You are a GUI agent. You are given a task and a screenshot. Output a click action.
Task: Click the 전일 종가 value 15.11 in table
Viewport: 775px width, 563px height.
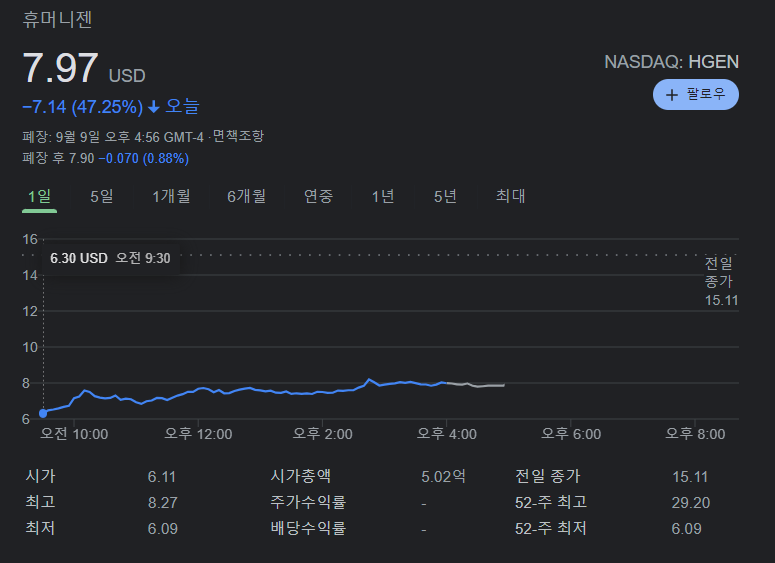tap(690, 477)
